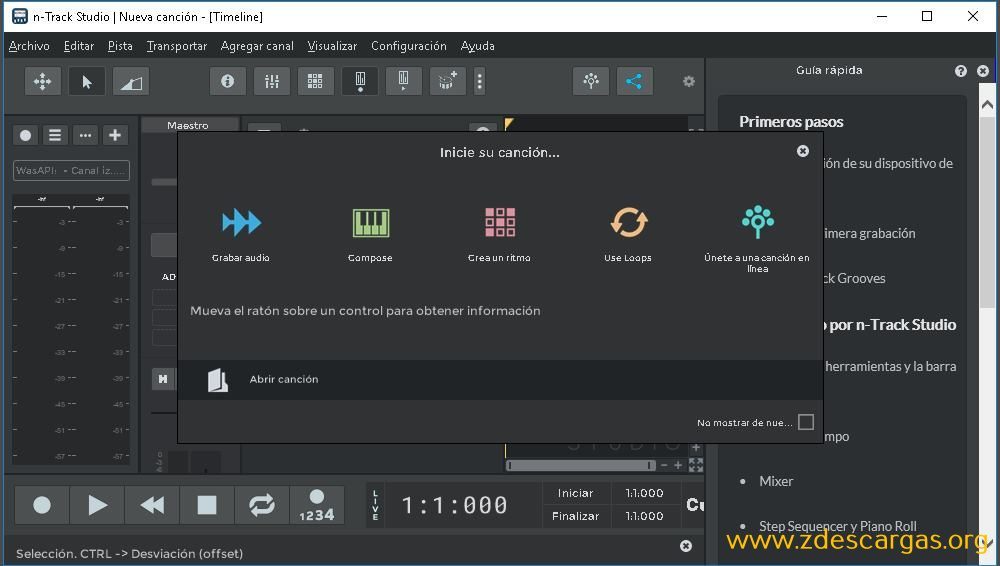Screen dimensions: 1000x566
Task: Click the timeline horizontal scrollbar thumb
Action: 580,465
